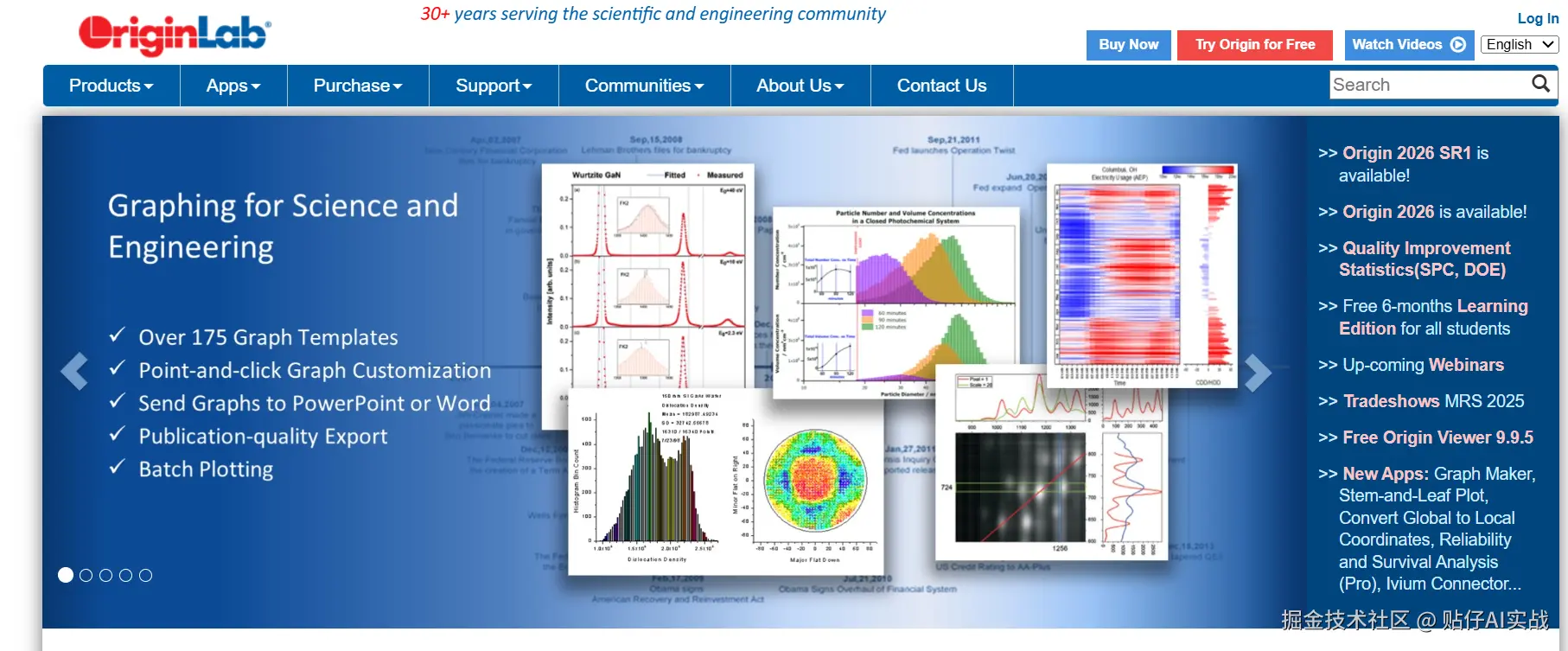Select first carousel dot indicator

click(x=66, y=575)
